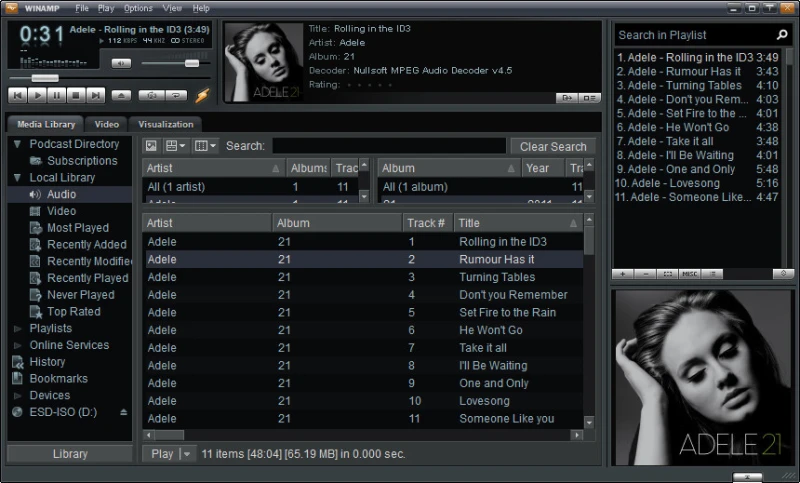800x483 pixels.
Task: Open the Play button dropdown arrow
Action: pos(187,454)
